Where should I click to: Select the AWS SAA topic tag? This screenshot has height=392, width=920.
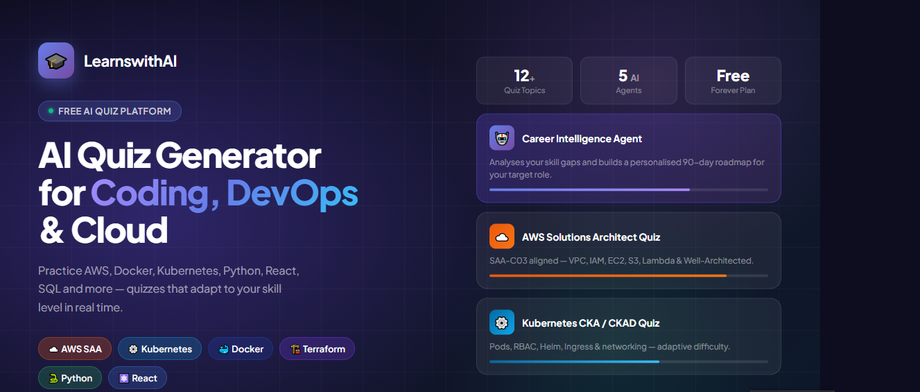[x=75, y=349]
